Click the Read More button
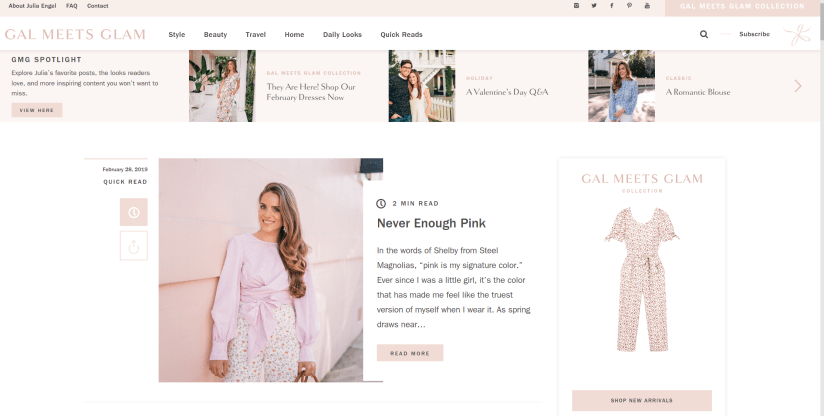 tap(410, 353)
